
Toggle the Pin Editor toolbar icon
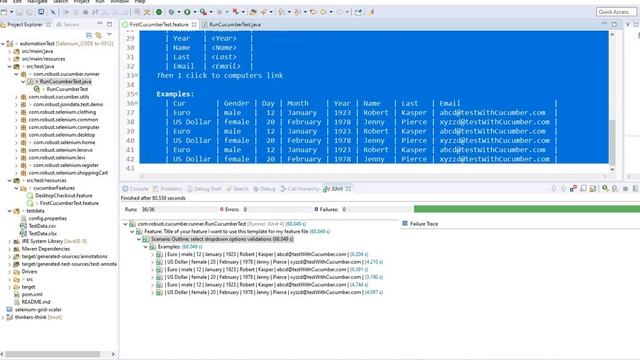tap(358, 12)
